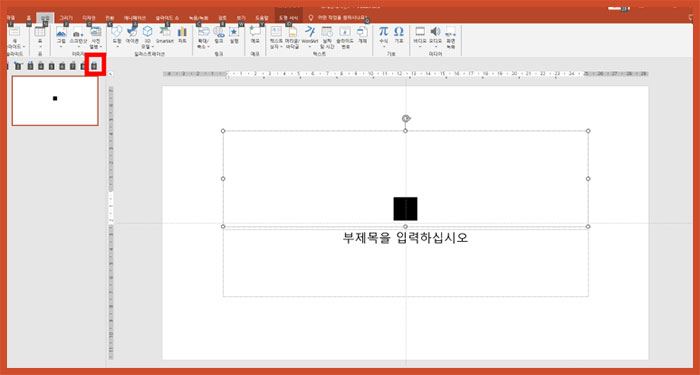Open the 파일 File tab
The height and width of the screenshot is (375, 700).
tap(11, 18)
